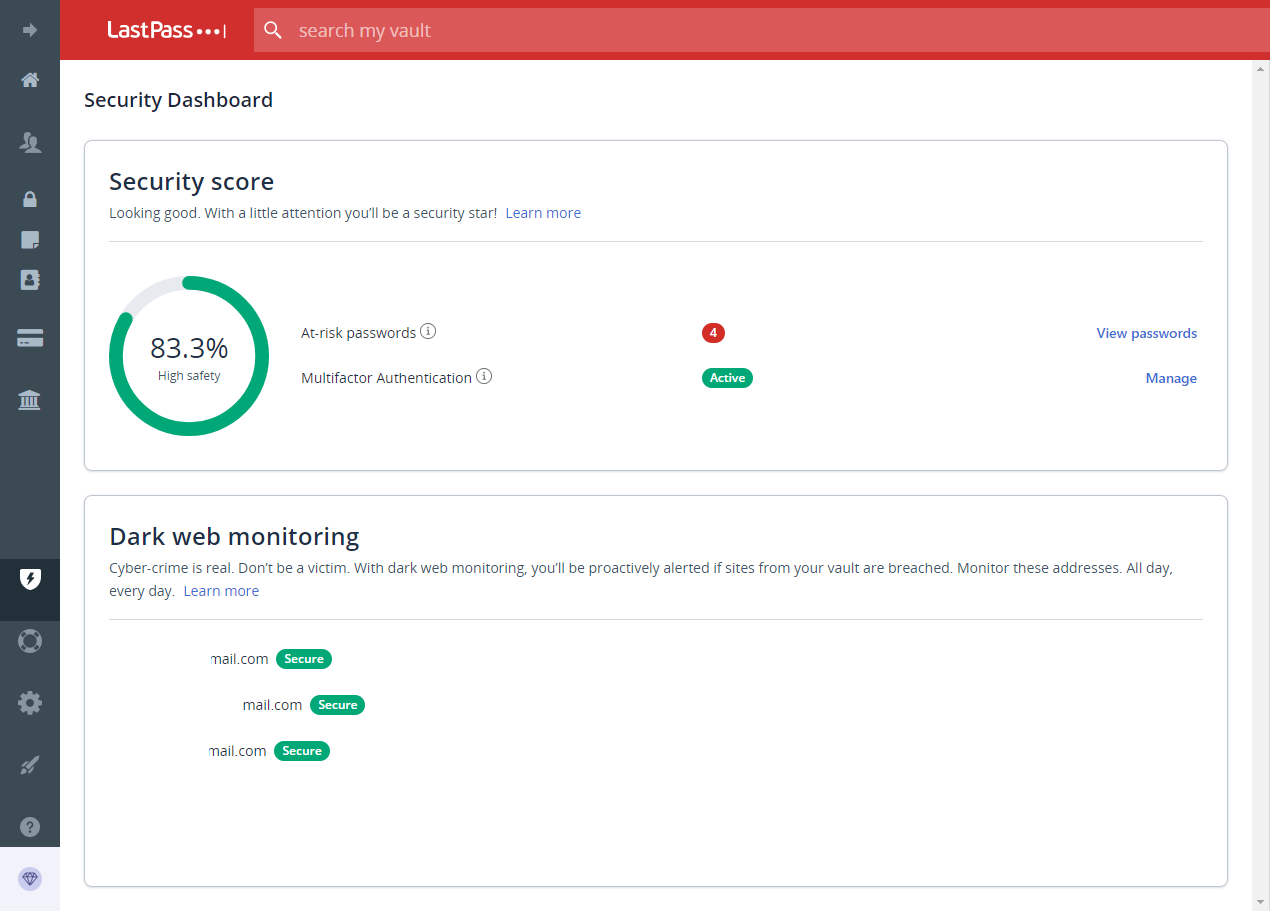Open Emergency Access lifebuoy icon
This screenshot has width=1270, height=911.
pos(30,641)
